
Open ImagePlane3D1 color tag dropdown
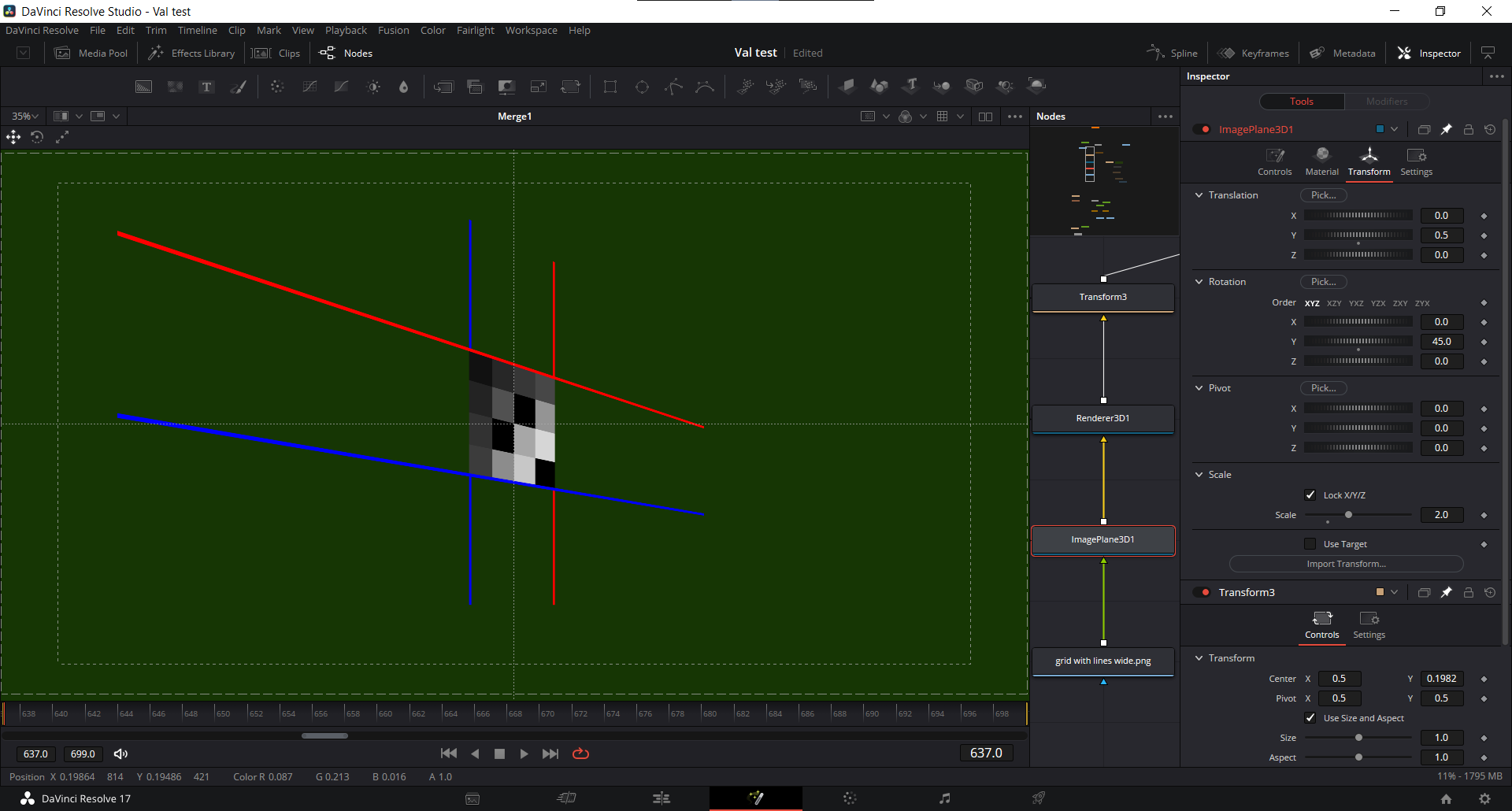click(1395, 130)
